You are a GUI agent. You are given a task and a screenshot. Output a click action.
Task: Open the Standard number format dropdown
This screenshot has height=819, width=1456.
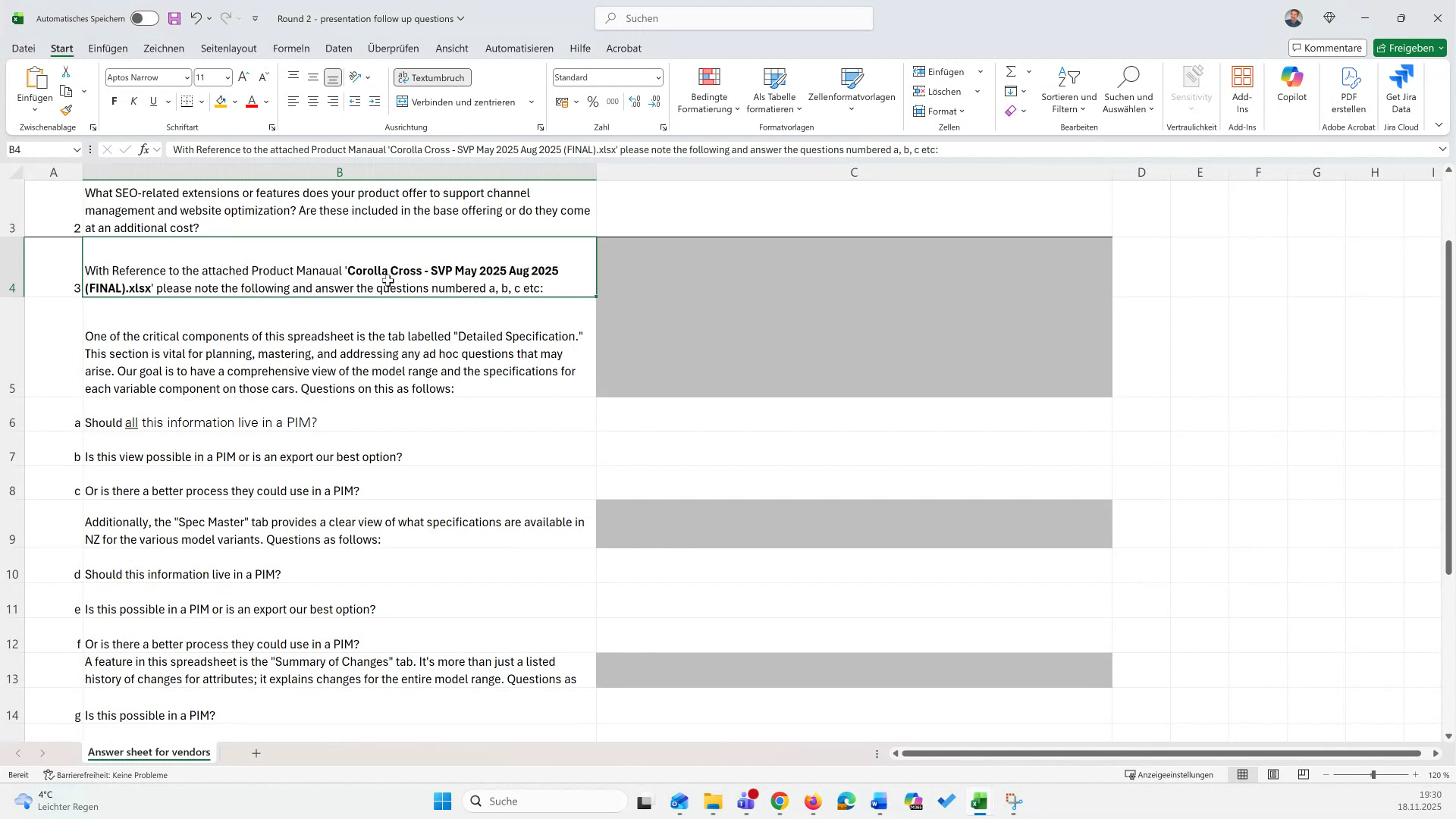coord(657,77)
